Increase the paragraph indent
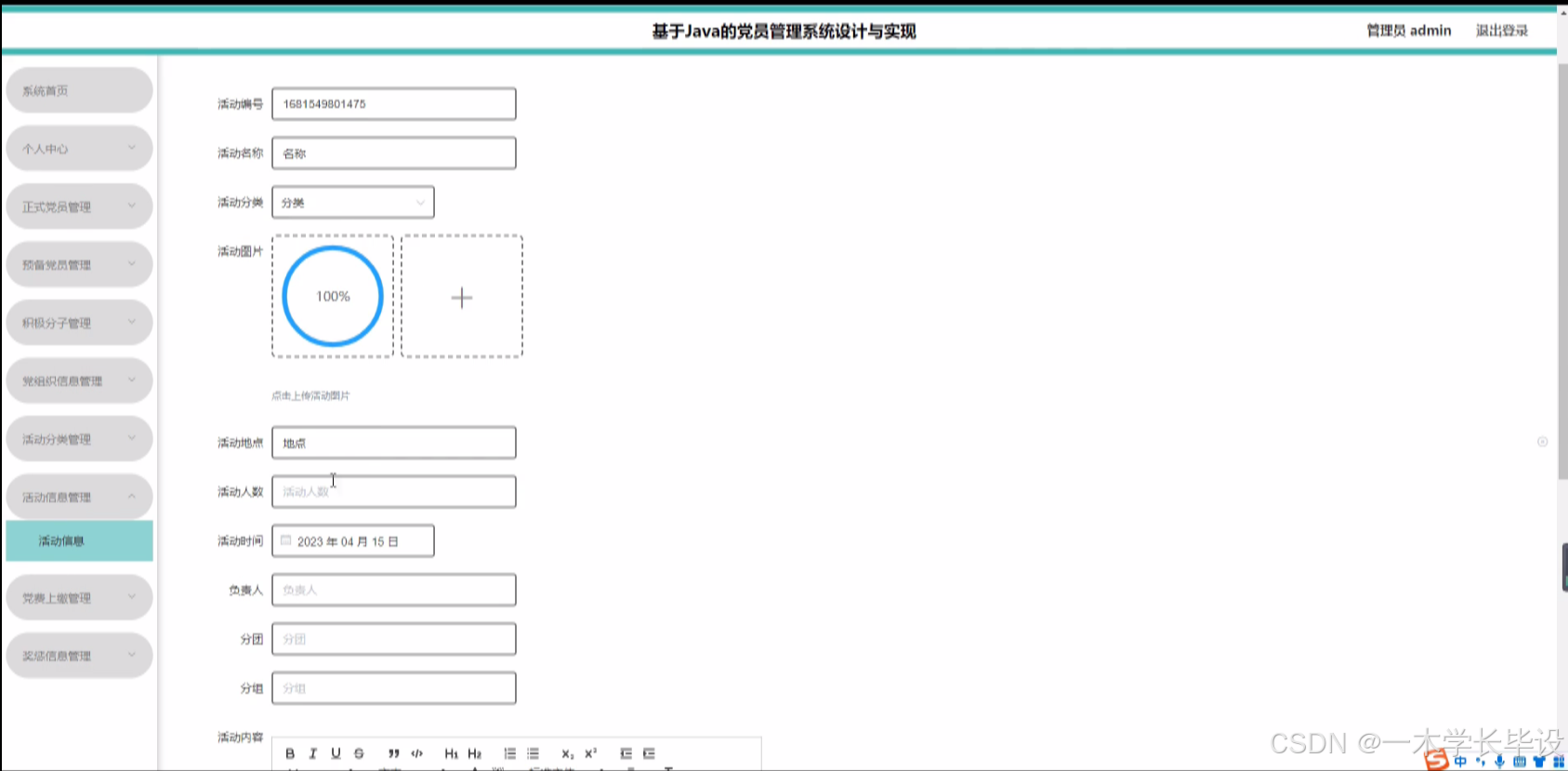 649,753
